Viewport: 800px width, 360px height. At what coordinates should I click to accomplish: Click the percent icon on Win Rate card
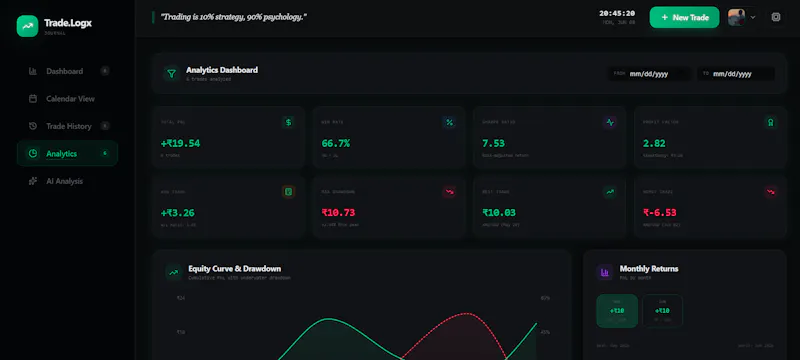(449, 122)
